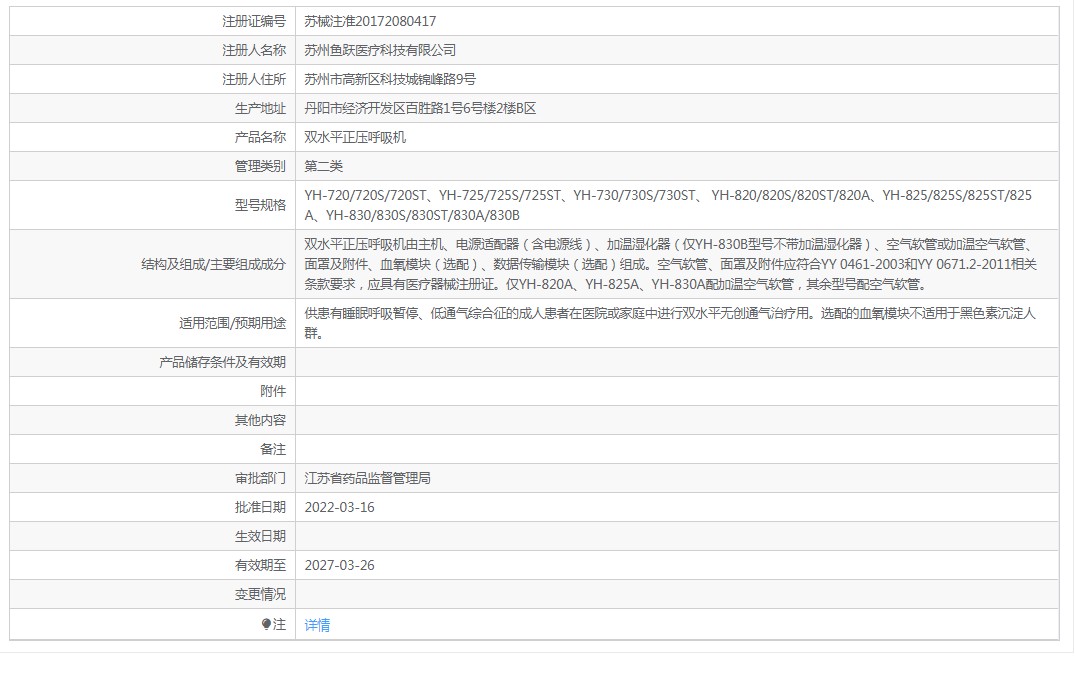The image size is (1075, 677).
Task: Click the 注册人住所 label
Action: pos(254,79)
